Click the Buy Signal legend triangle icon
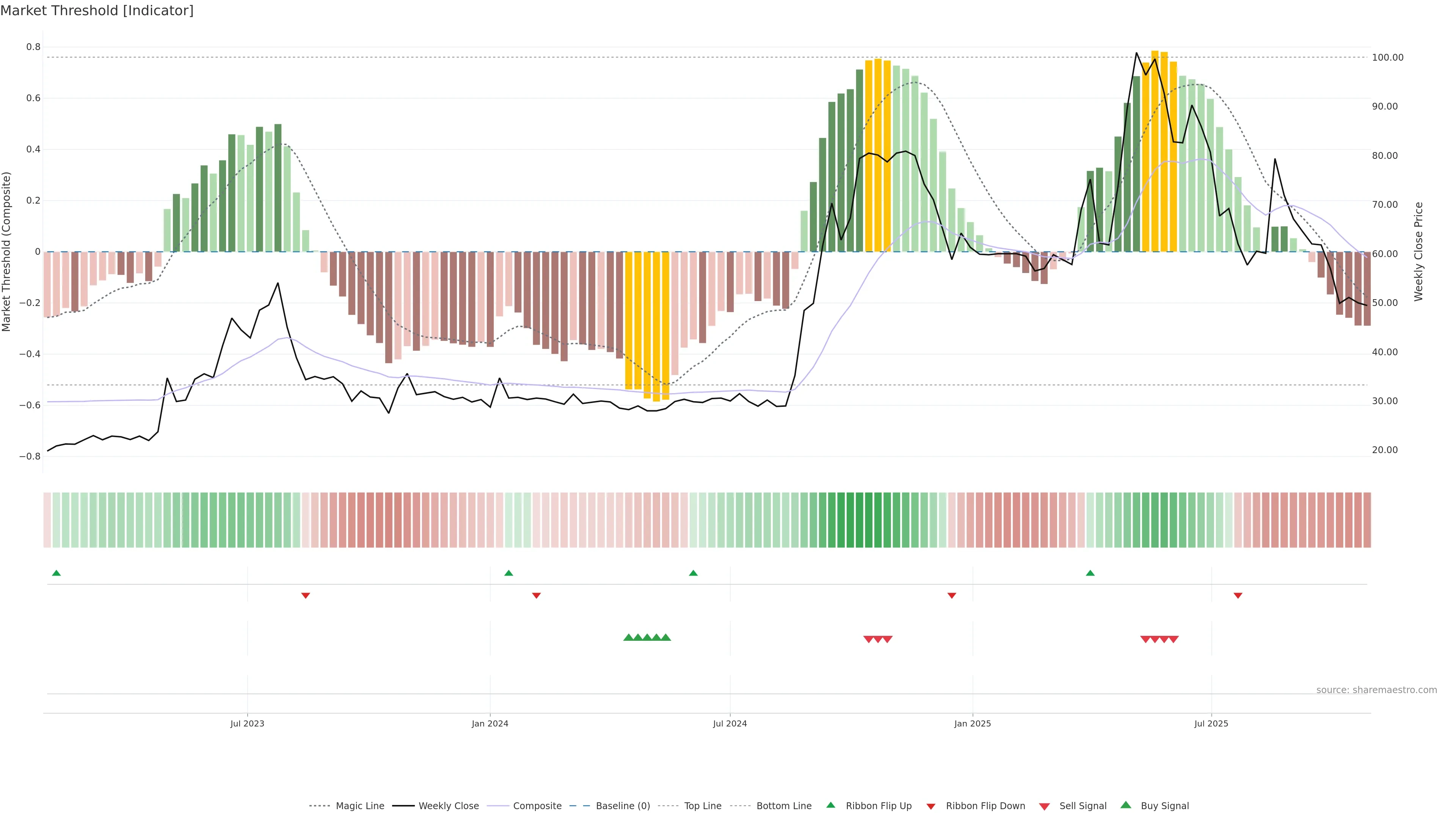This screenshot has width=1456, height=819. coord(1126,805)
